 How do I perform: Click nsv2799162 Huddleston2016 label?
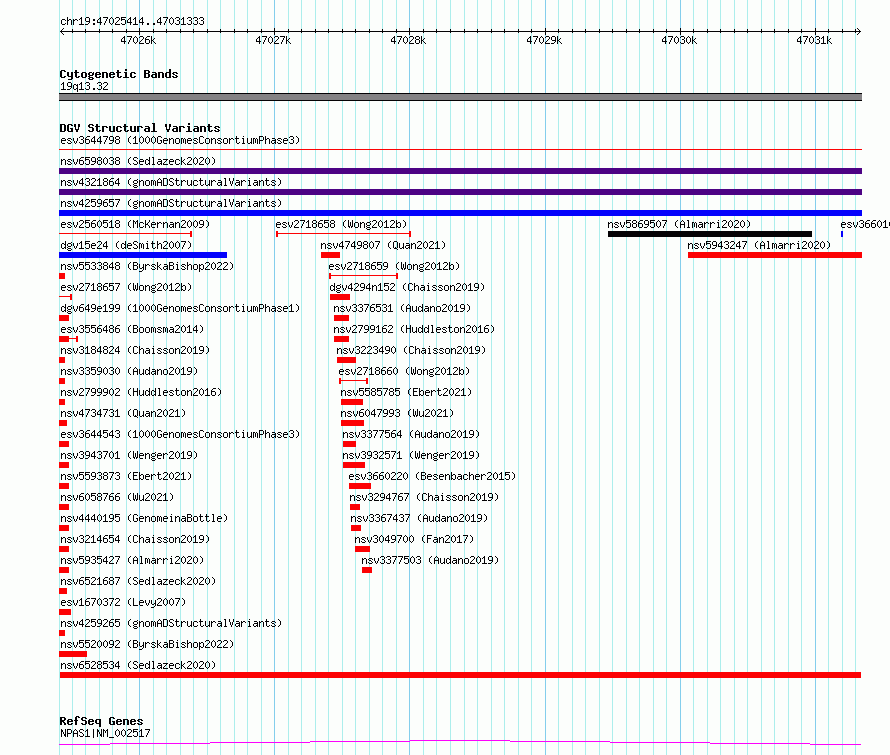coord(414,329)
